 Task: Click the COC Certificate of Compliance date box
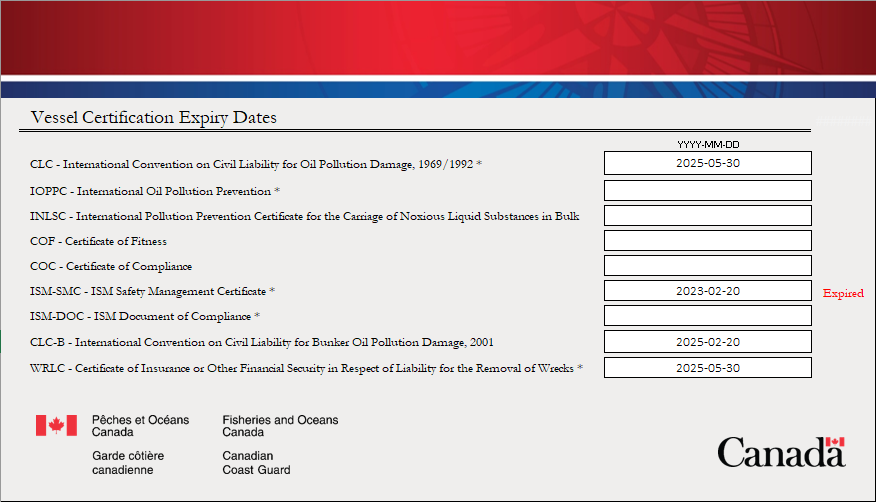point(707,266)
